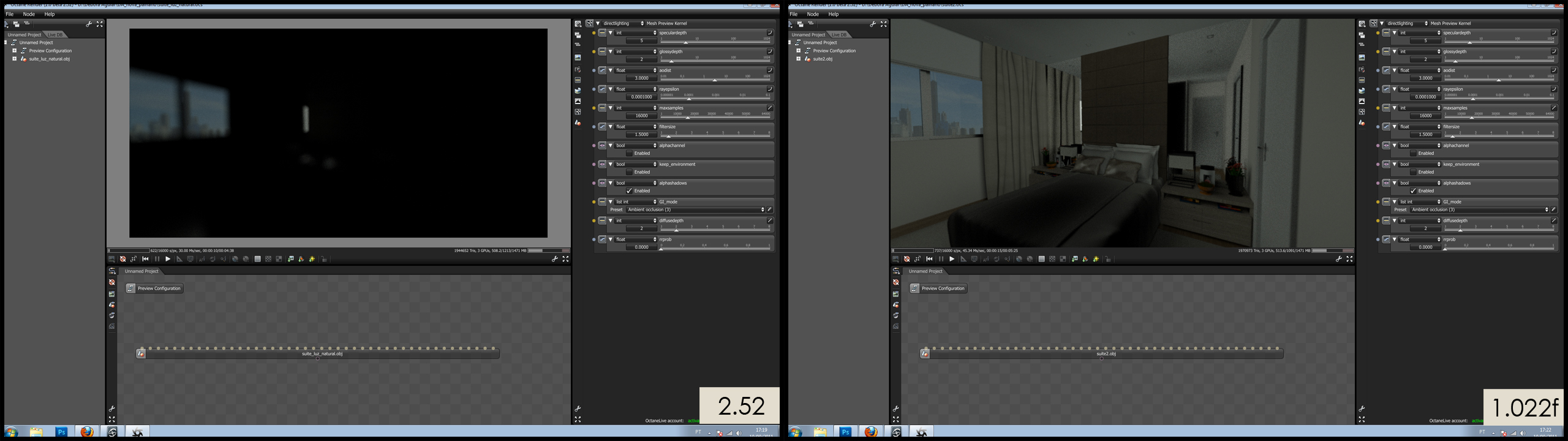
Task: Open GI_mode Preset dropdown in suite_luz_natural window
Action: (x=696, y=209)
